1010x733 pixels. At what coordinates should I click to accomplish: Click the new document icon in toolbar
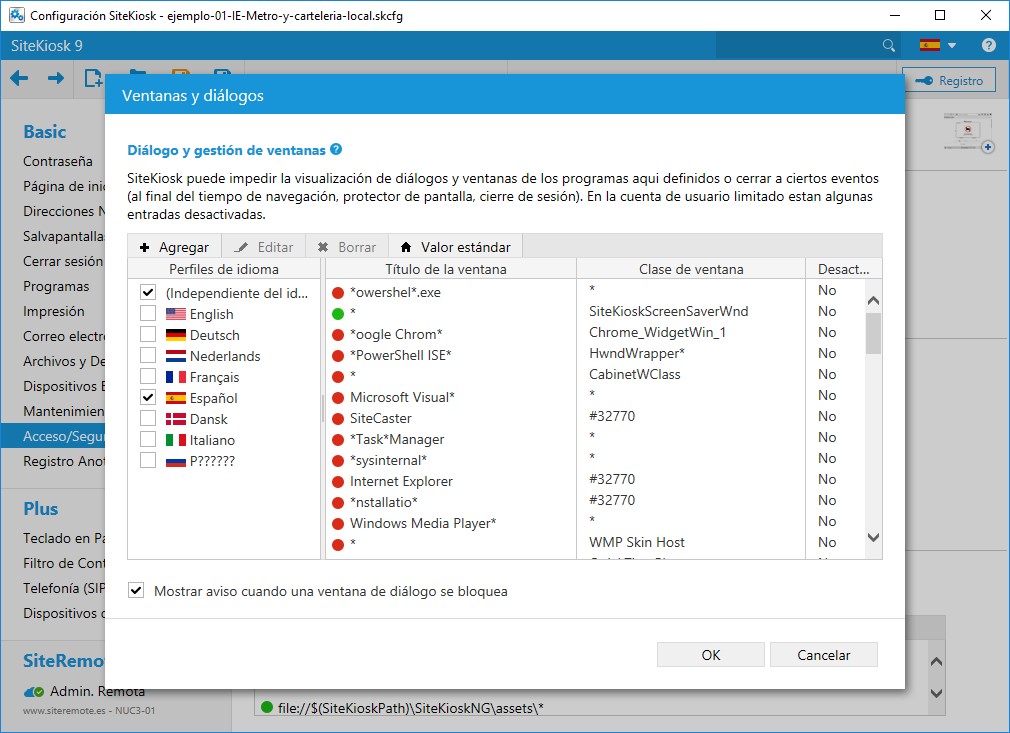[x=94, y=79]
